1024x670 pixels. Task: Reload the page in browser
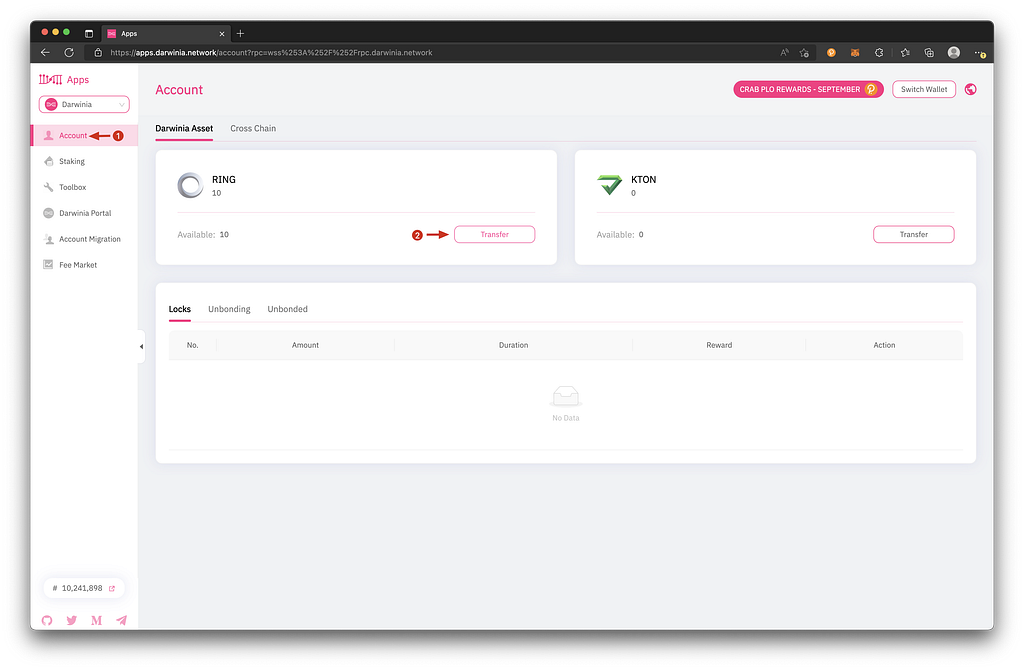tap(69, 52)
